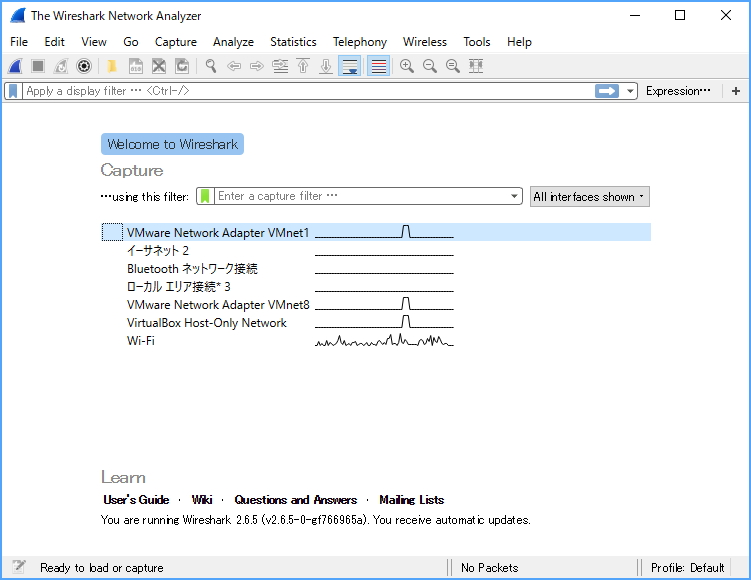Click No Packets status bar text

point(489,568)
